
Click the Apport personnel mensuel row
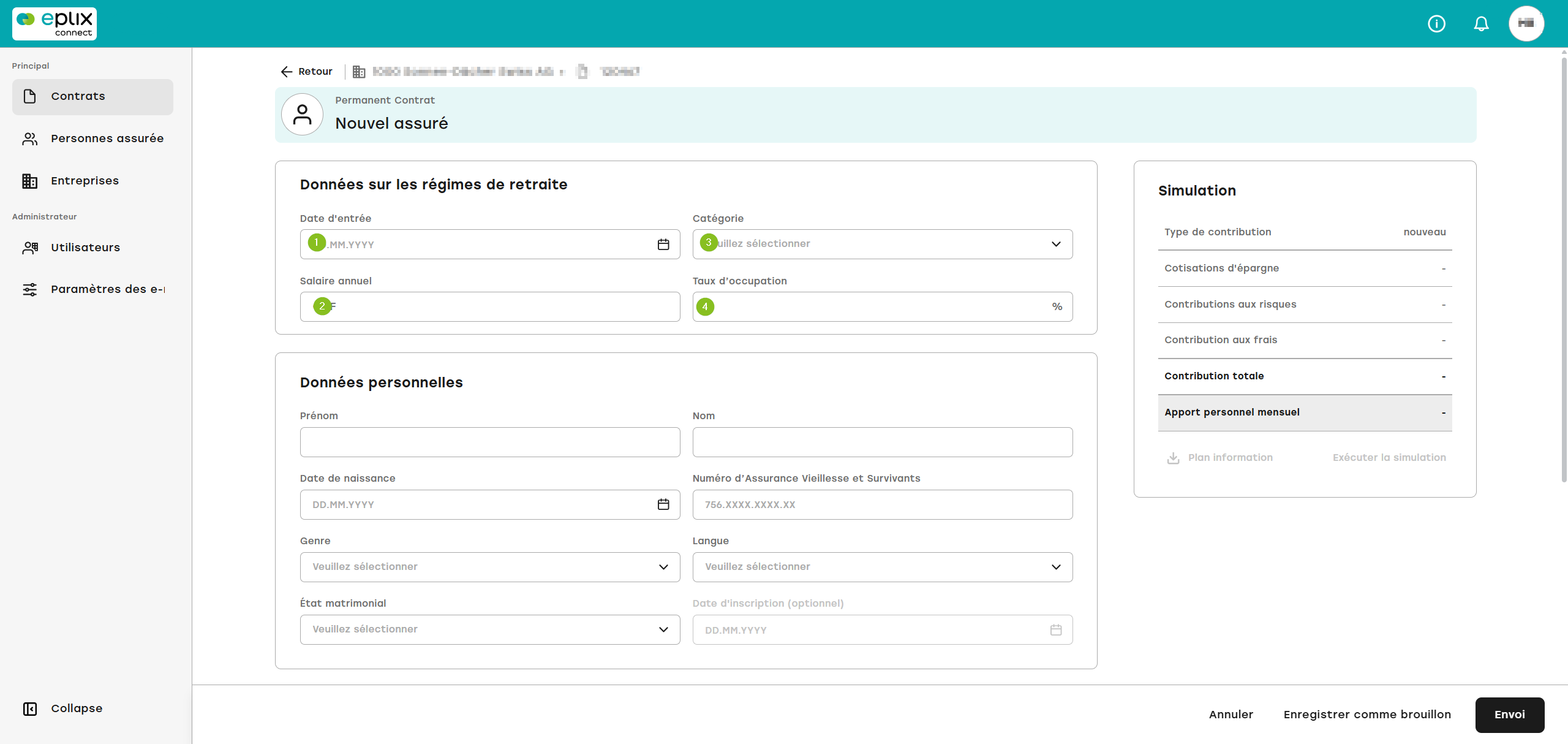(x=1305, y=412)
